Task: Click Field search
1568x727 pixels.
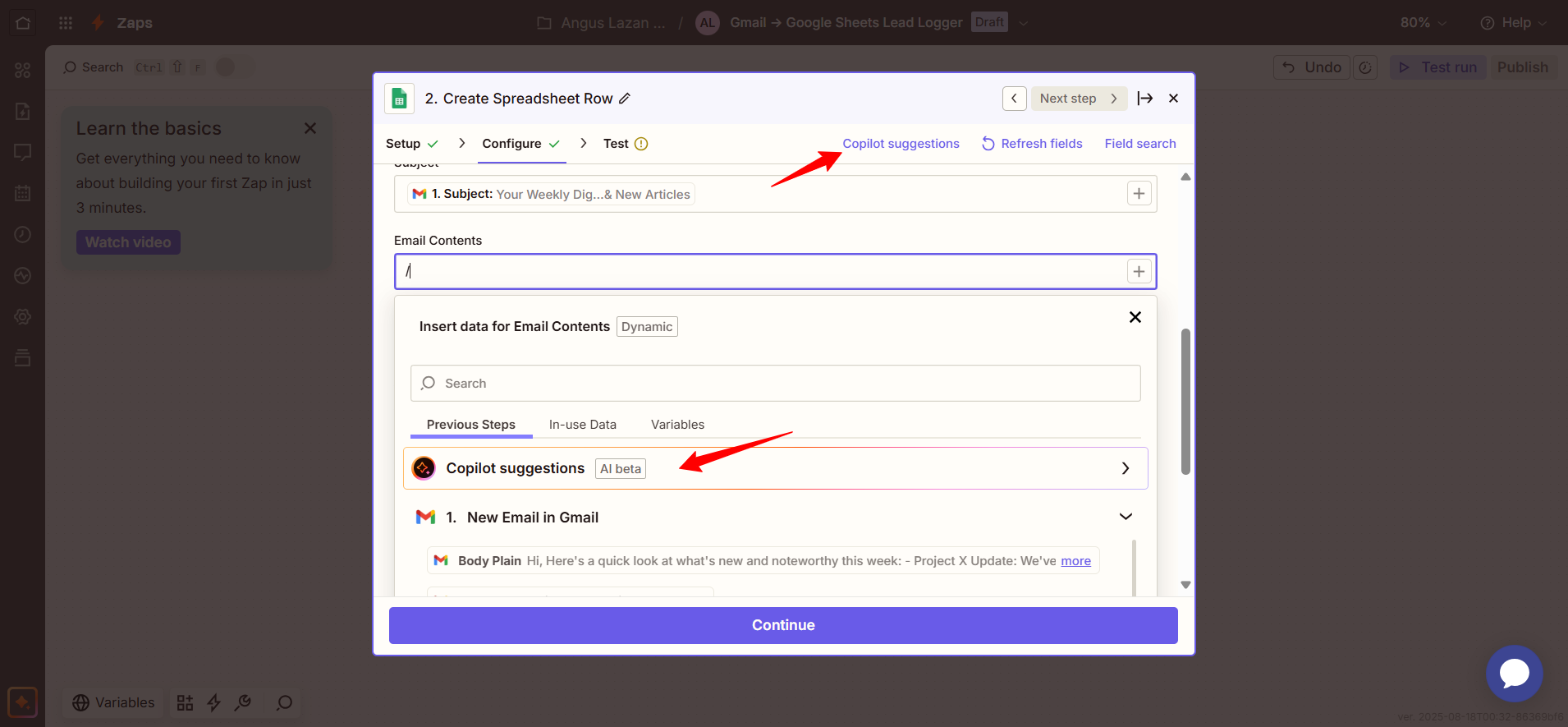Action: 1140,144
